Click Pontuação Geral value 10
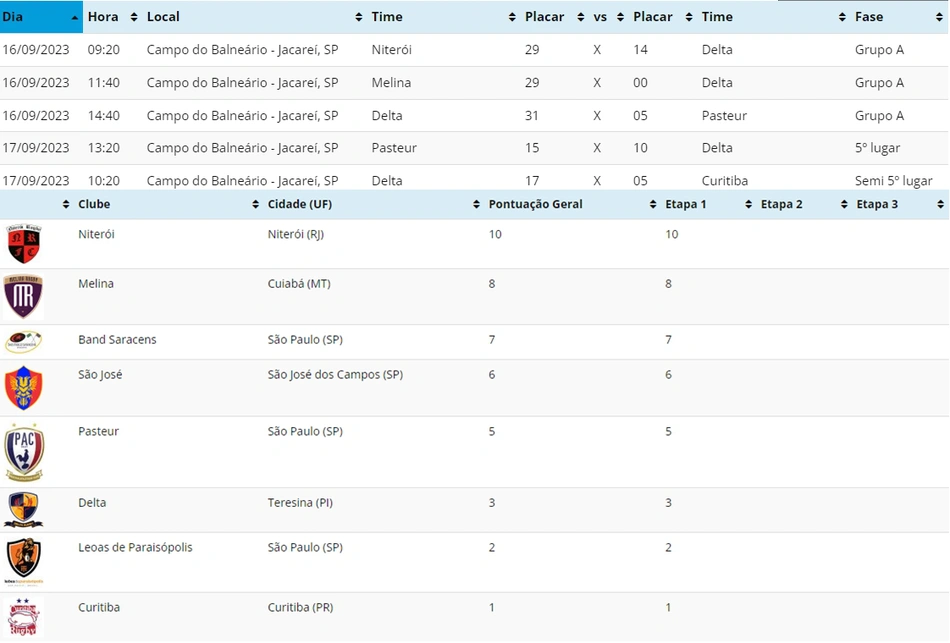 click(x=495, y=235)
